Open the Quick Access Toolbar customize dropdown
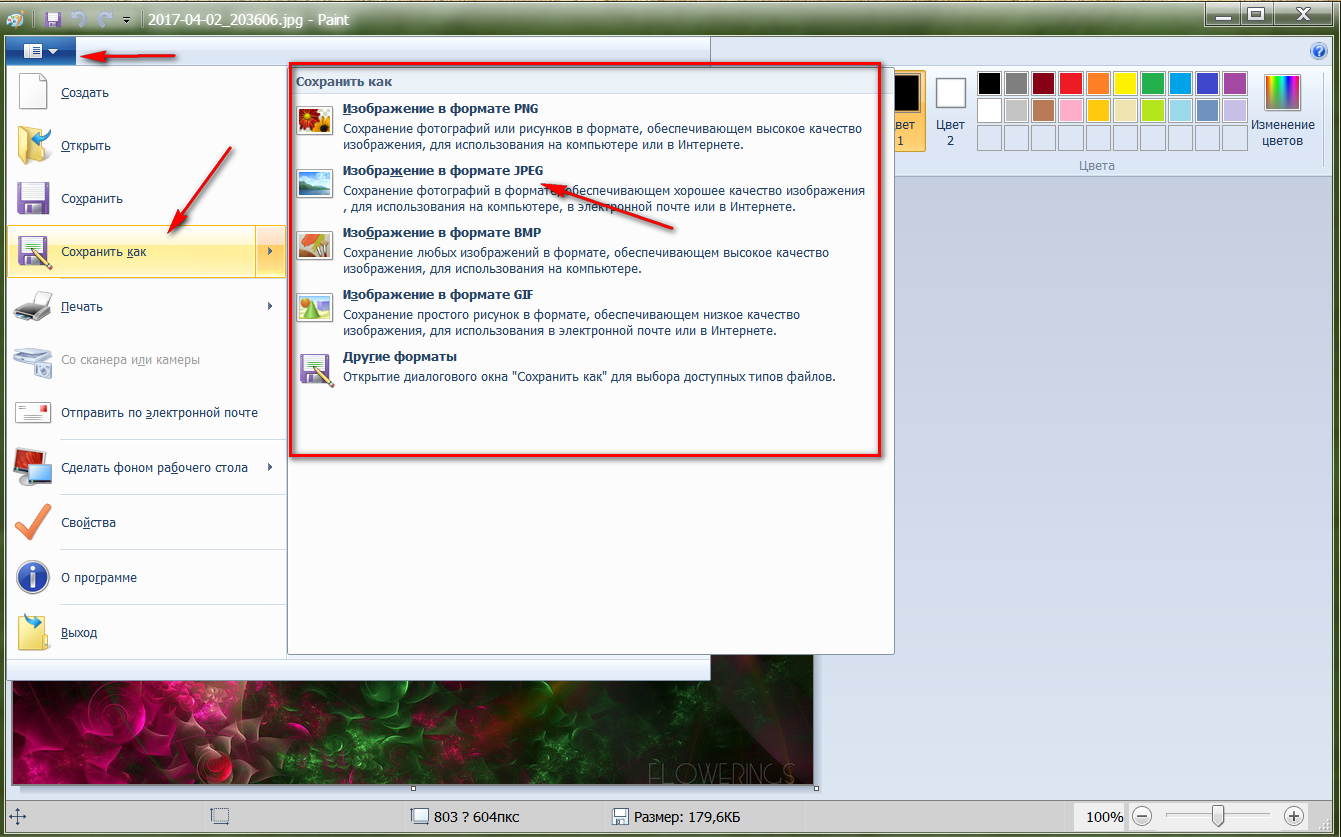1341x837 pixels. (x=126, y=18)
